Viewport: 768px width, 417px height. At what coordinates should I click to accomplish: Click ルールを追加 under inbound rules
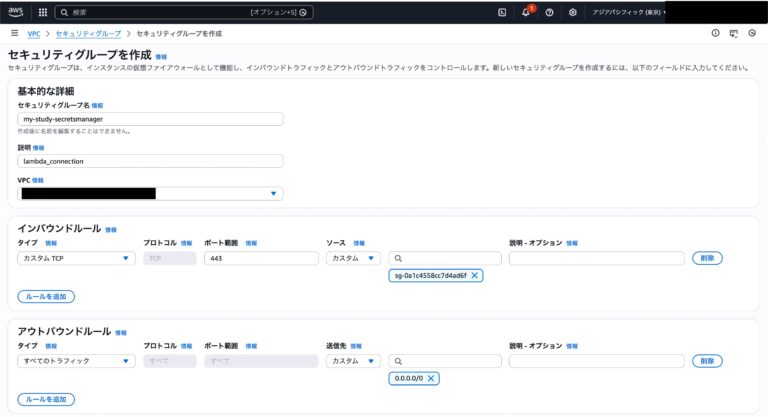tap(46, 296)
